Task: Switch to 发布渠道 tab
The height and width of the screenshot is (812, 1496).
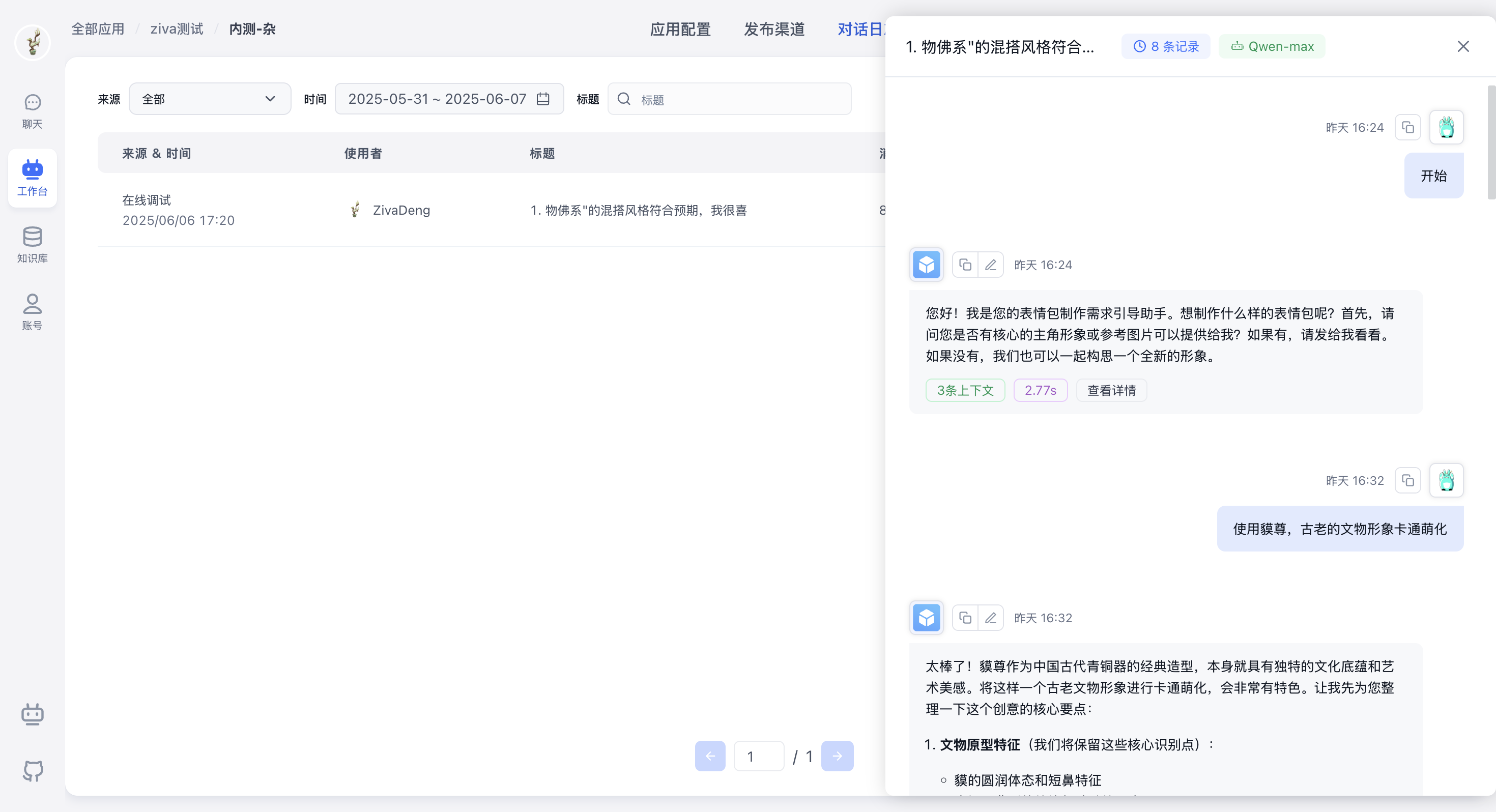Action: 774,29
